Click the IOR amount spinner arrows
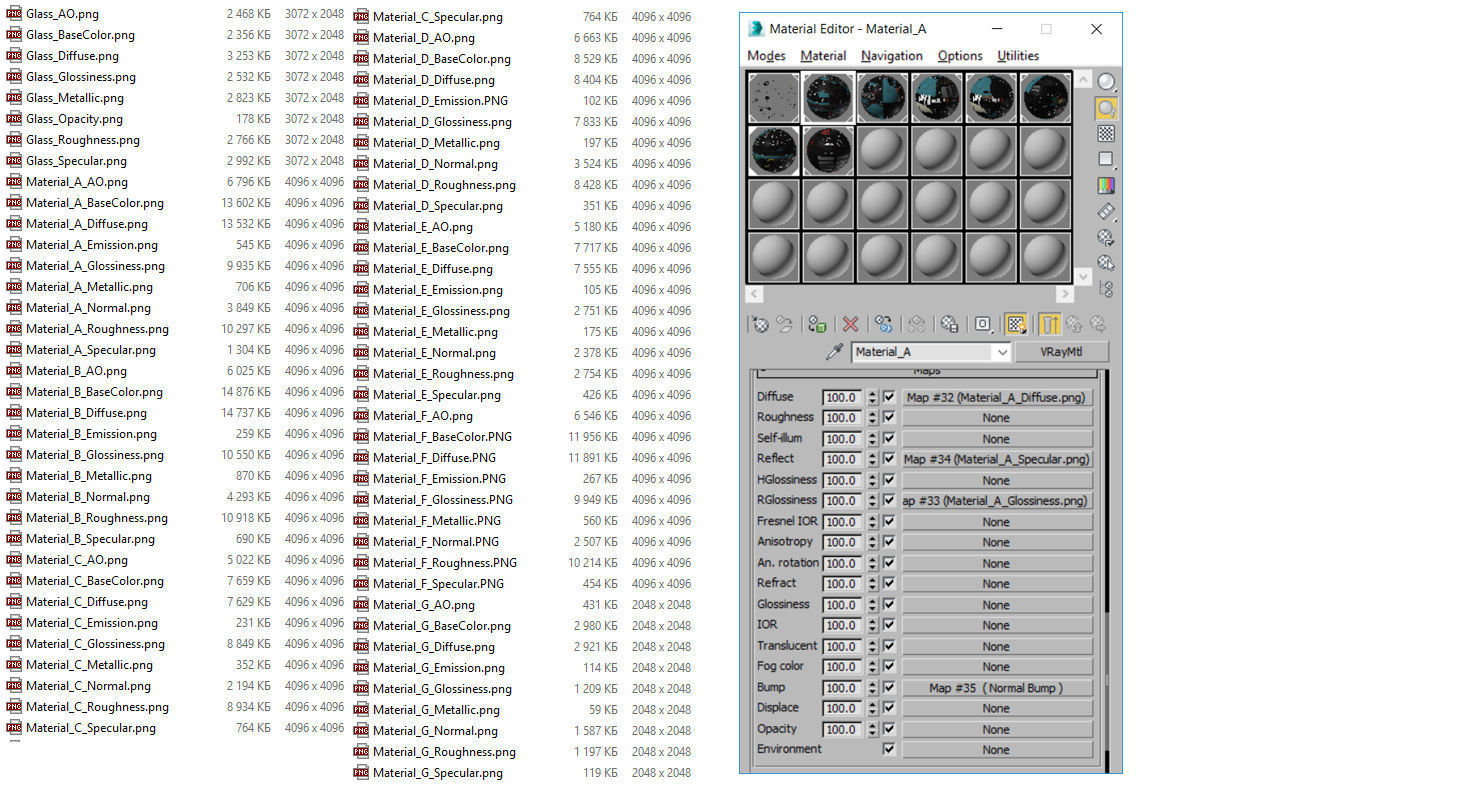The width and height of the screenshot is (1480, 800). (872, 625)
